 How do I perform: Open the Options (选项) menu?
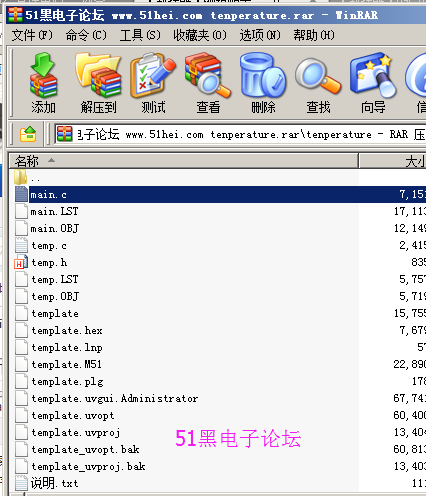pyautogui.click(x=260, y=35)
